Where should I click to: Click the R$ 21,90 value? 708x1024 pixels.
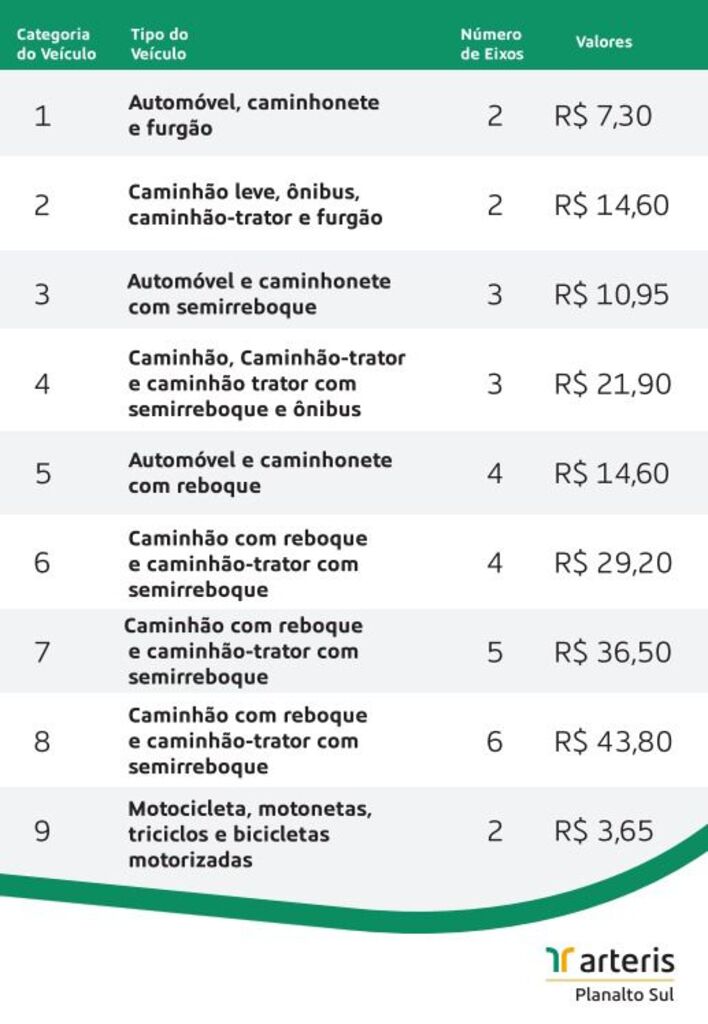[613, 383]
